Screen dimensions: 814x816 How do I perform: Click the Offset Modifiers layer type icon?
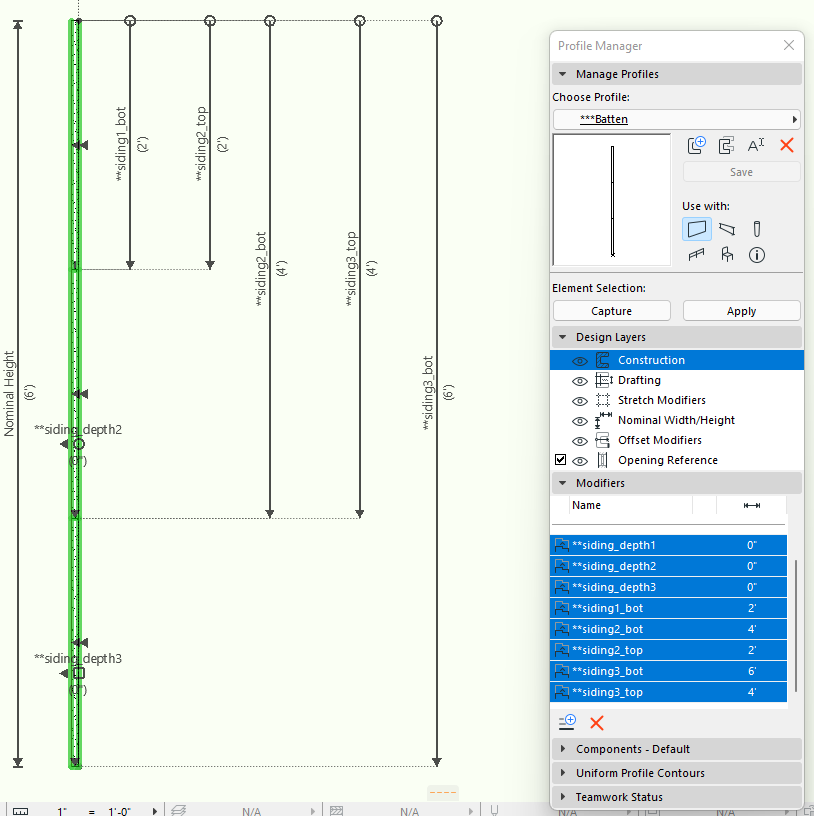(x=603, y=440)
